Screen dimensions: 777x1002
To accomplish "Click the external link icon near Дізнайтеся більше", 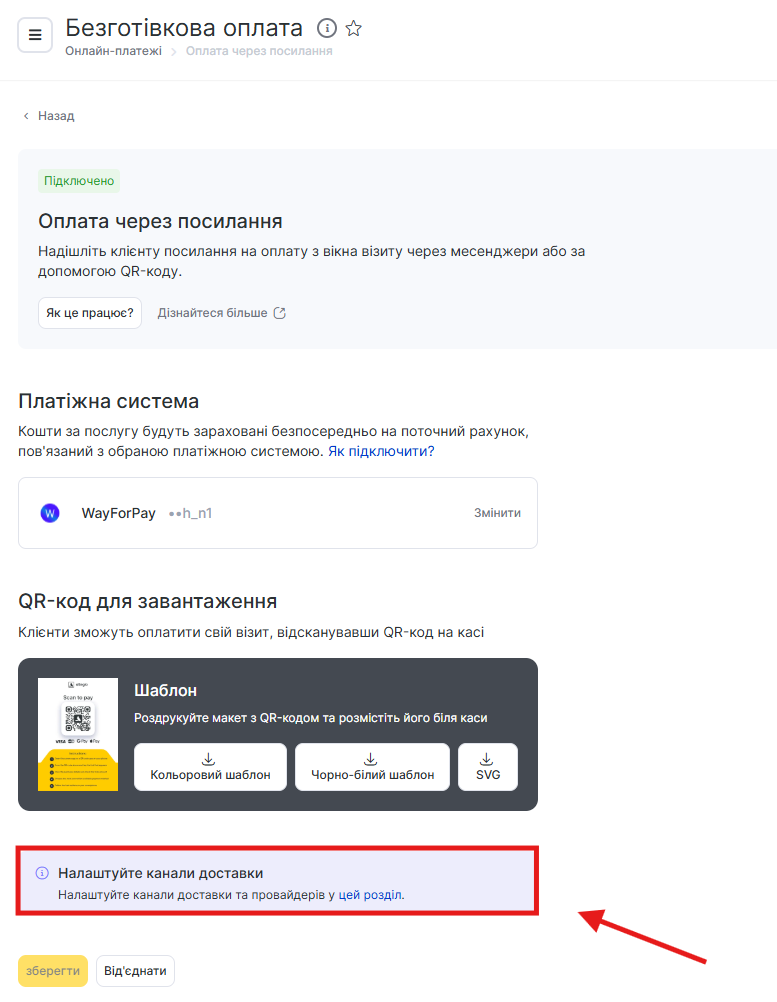I will (x=280, y=313).
